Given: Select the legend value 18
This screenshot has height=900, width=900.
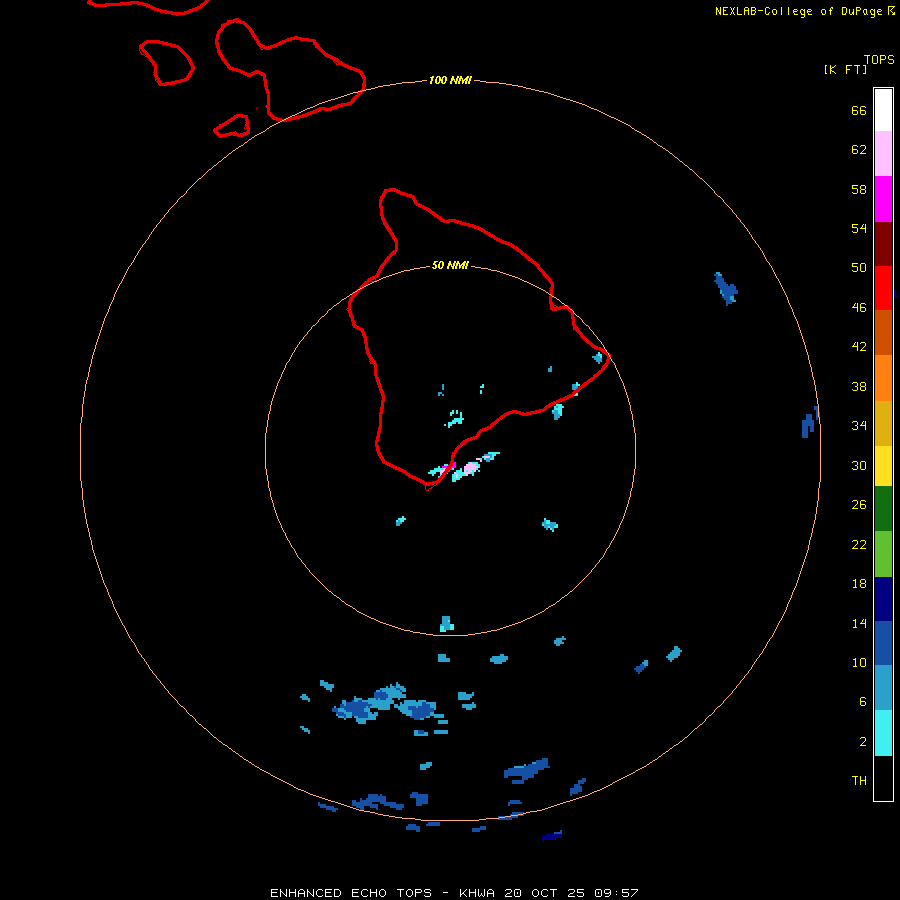Looking at the screenshot, I should click(x=859, y=584).
